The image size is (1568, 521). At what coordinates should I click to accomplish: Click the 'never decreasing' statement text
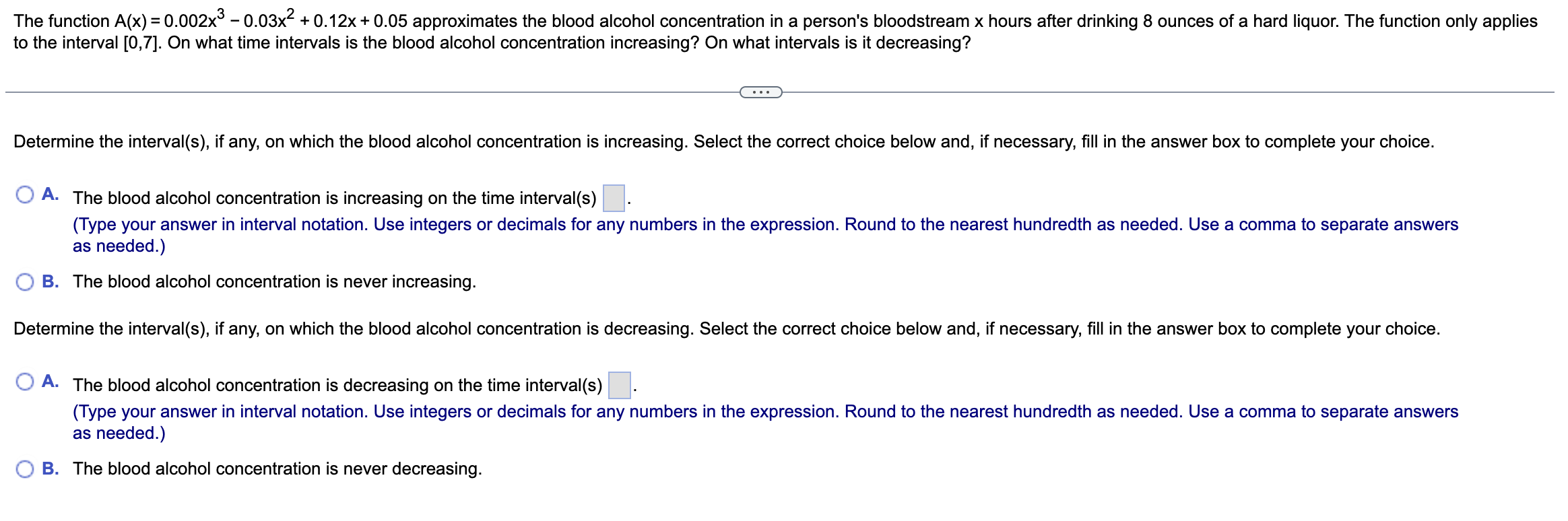[277, 469]
